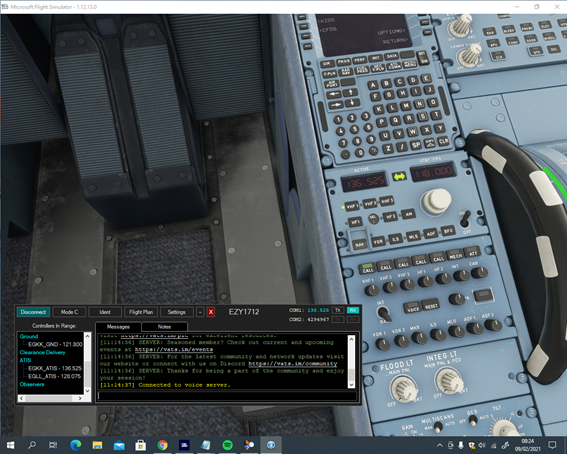Click the CAB volume knob
Viewport: 567px width, 454px height.
[x=480, y=273]
